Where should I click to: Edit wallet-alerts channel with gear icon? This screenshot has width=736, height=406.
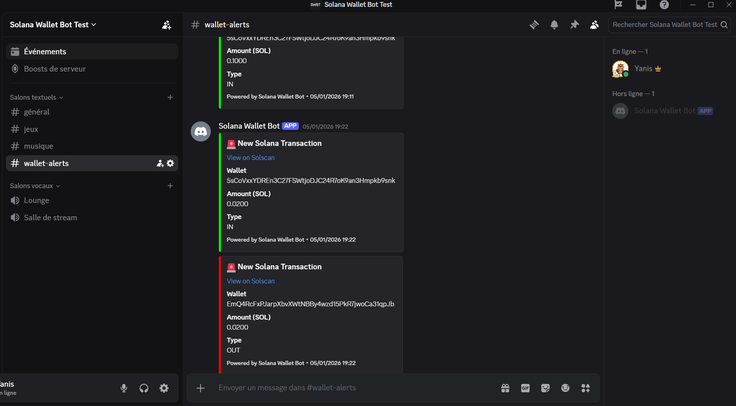coord(170,163)
